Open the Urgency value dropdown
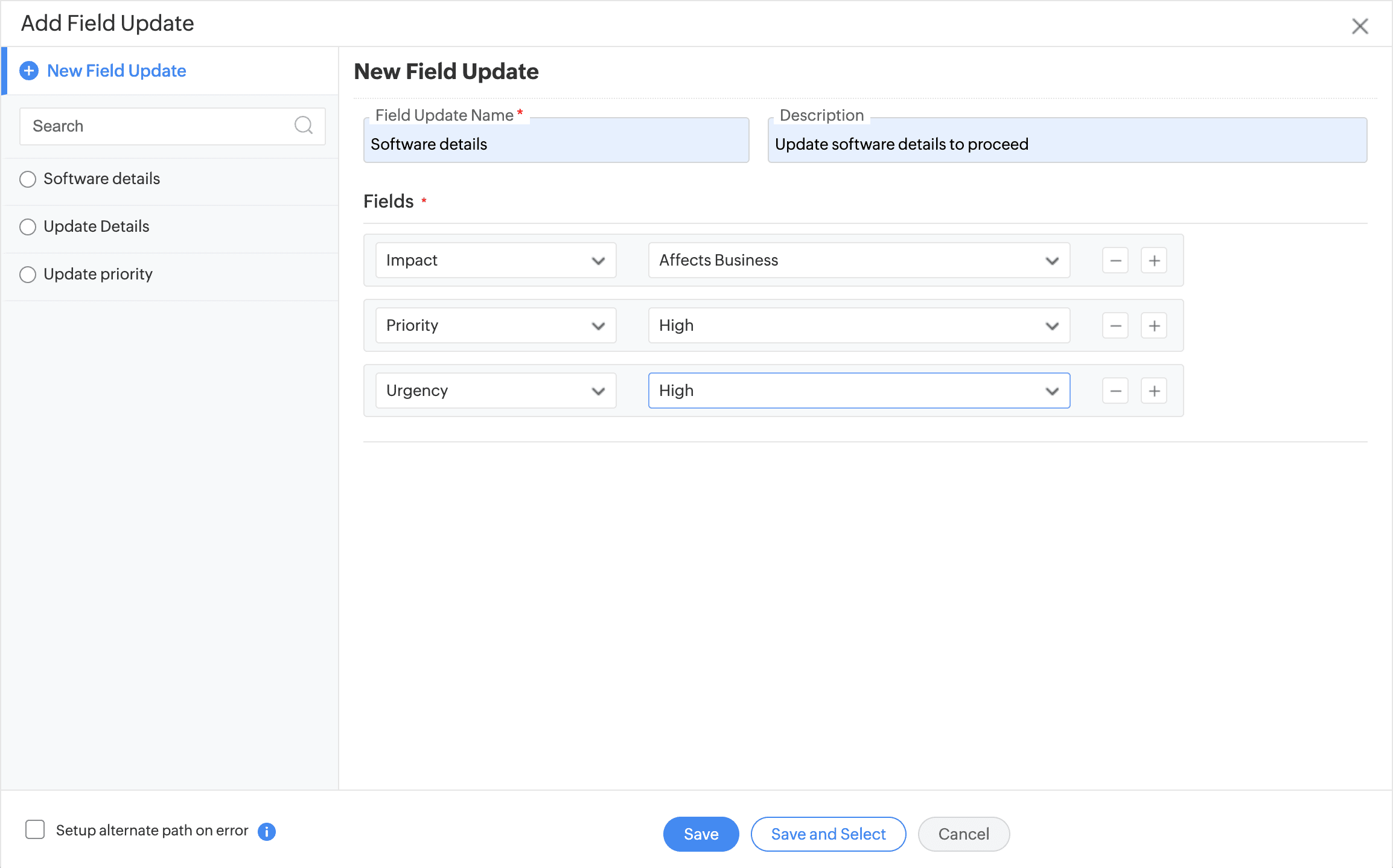The width and height of the screenshot is (1393, 868). [x=858, y=391]
